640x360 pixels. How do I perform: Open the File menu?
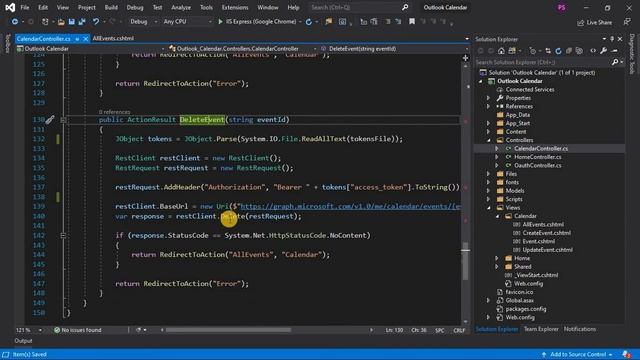pyautogui.click(x=25, y=7)
